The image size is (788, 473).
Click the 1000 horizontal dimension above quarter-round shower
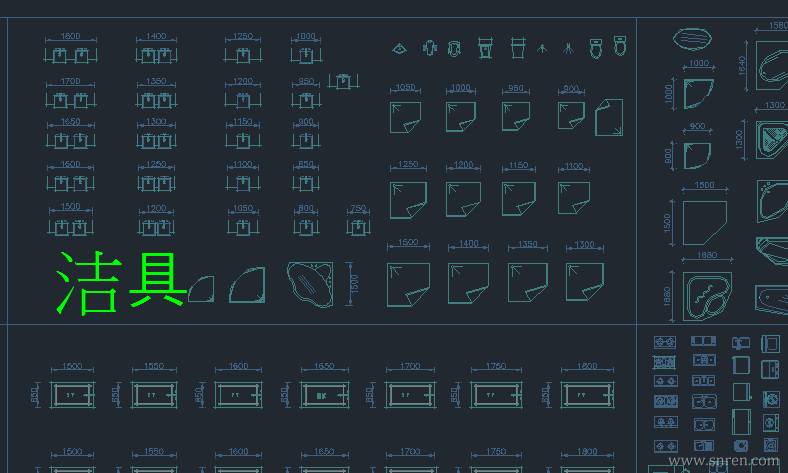(x=699, y=63)
